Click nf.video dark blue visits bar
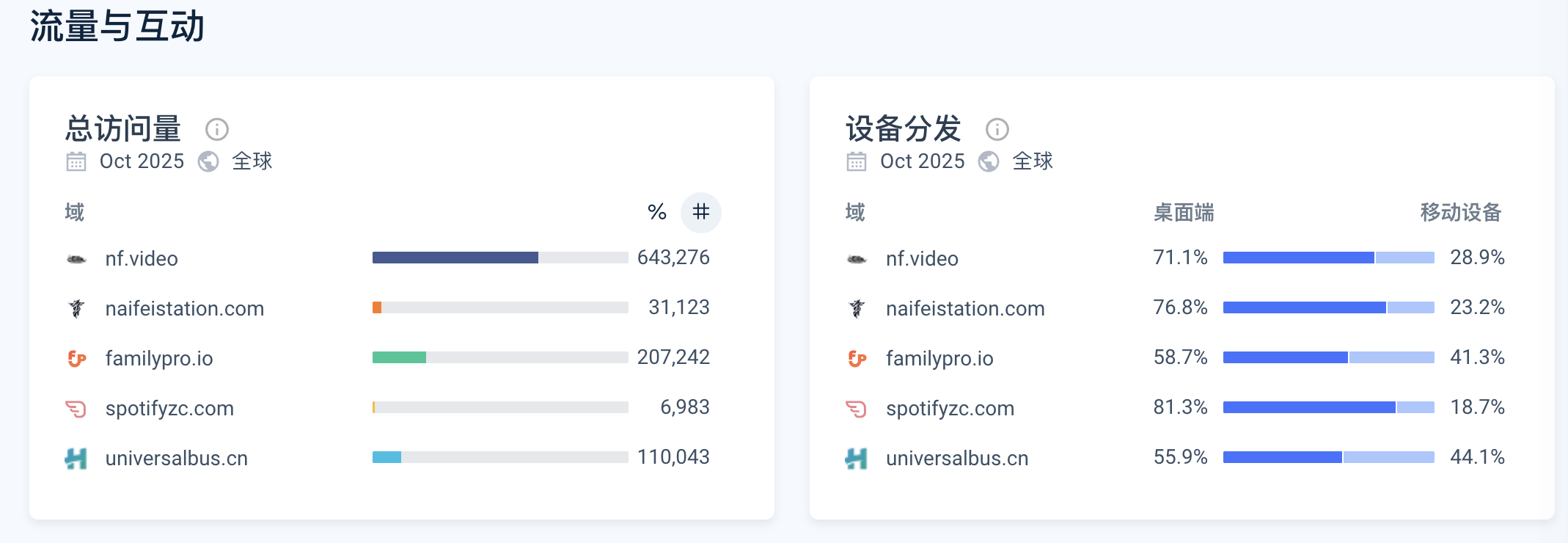 coord(455,258)
